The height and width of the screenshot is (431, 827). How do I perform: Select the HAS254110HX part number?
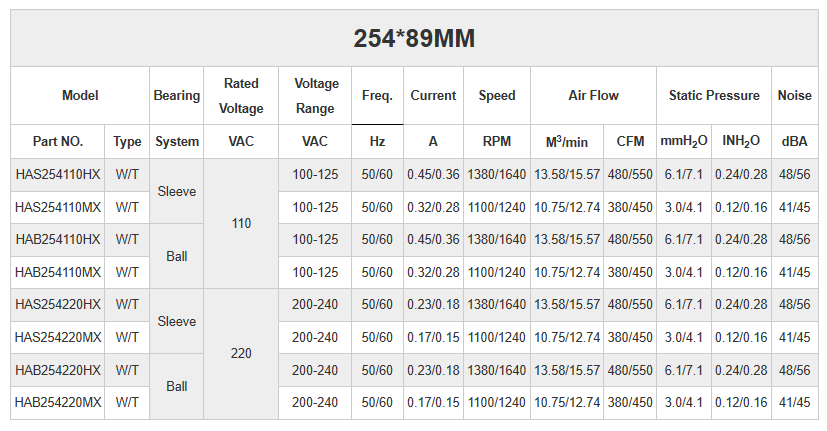pyautogui.click(x=58, y=174)
